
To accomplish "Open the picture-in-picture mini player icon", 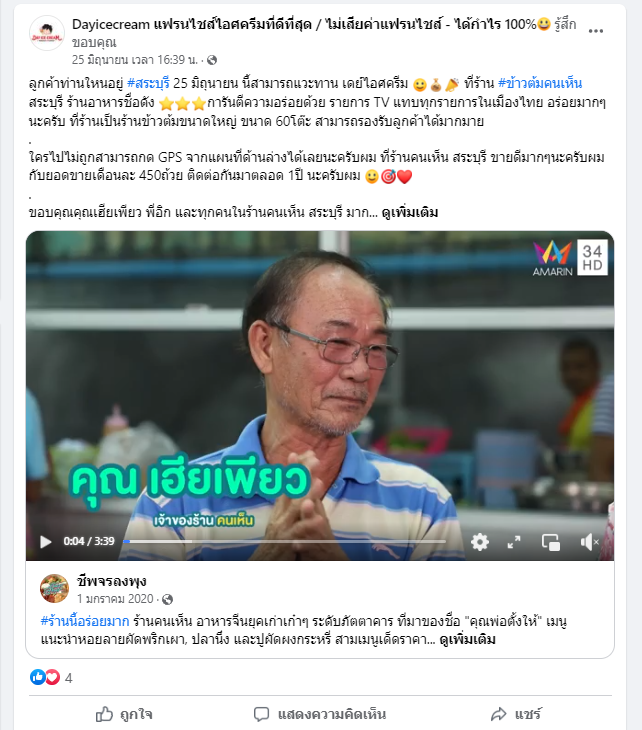I will [x=551, y=542].
